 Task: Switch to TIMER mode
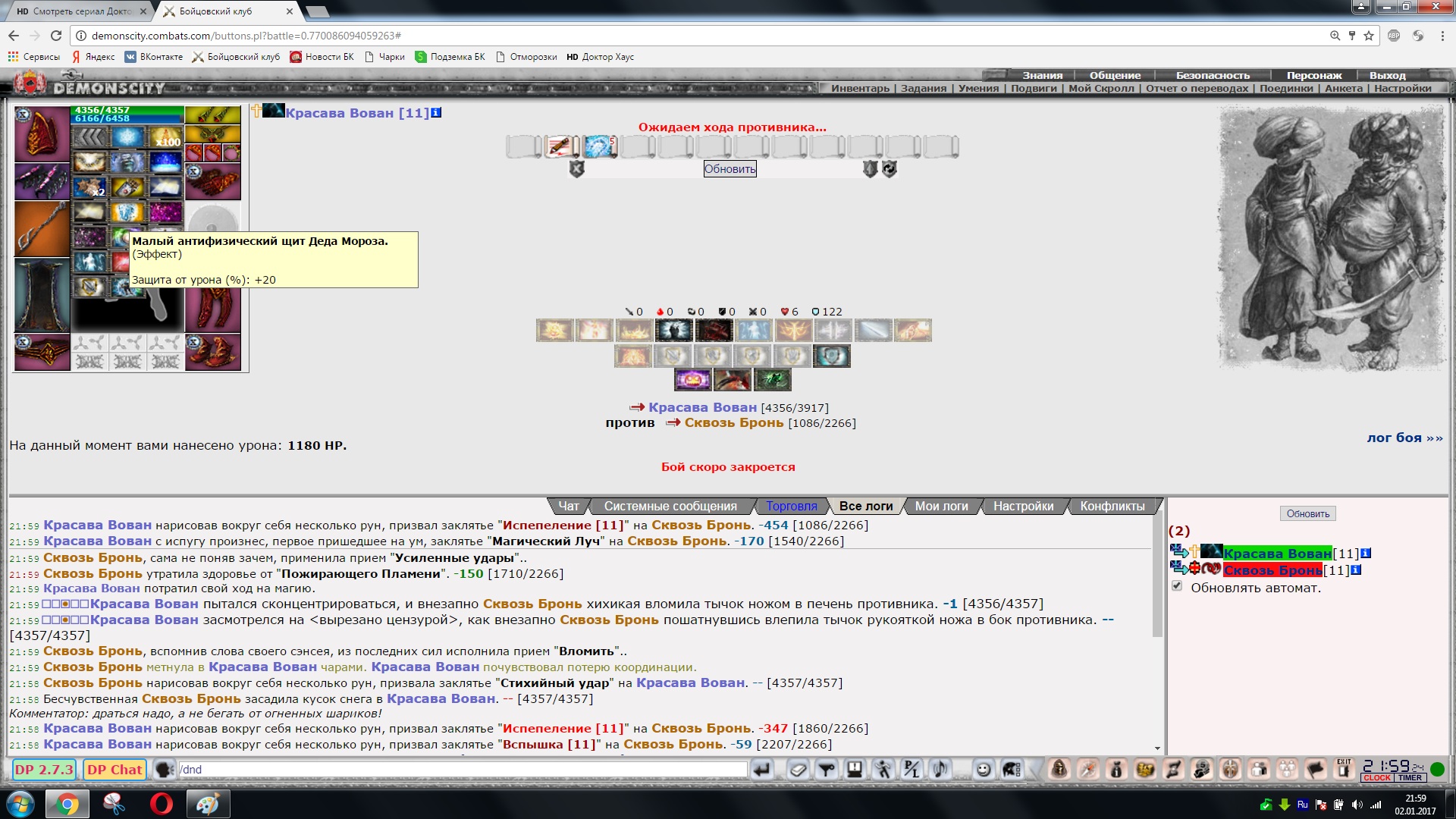click(1410, 778)
